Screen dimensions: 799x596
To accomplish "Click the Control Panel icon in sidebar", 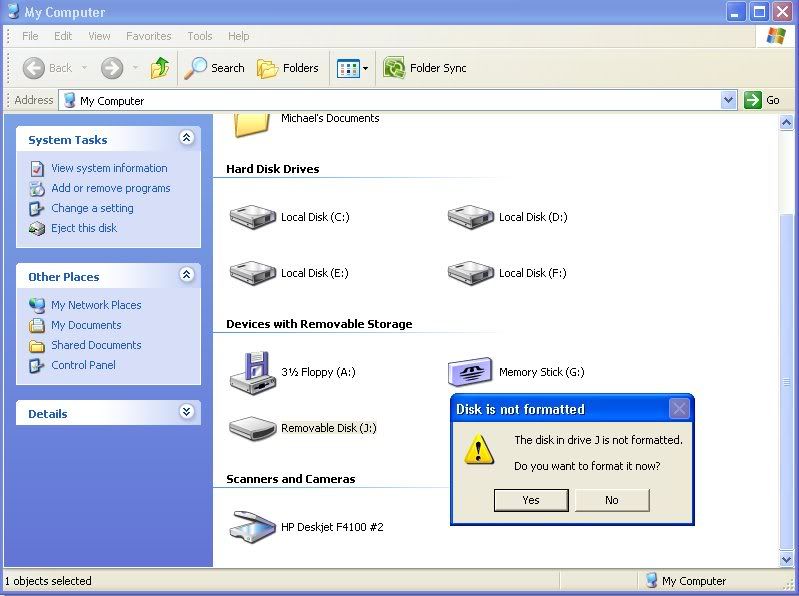I will 37,365.
